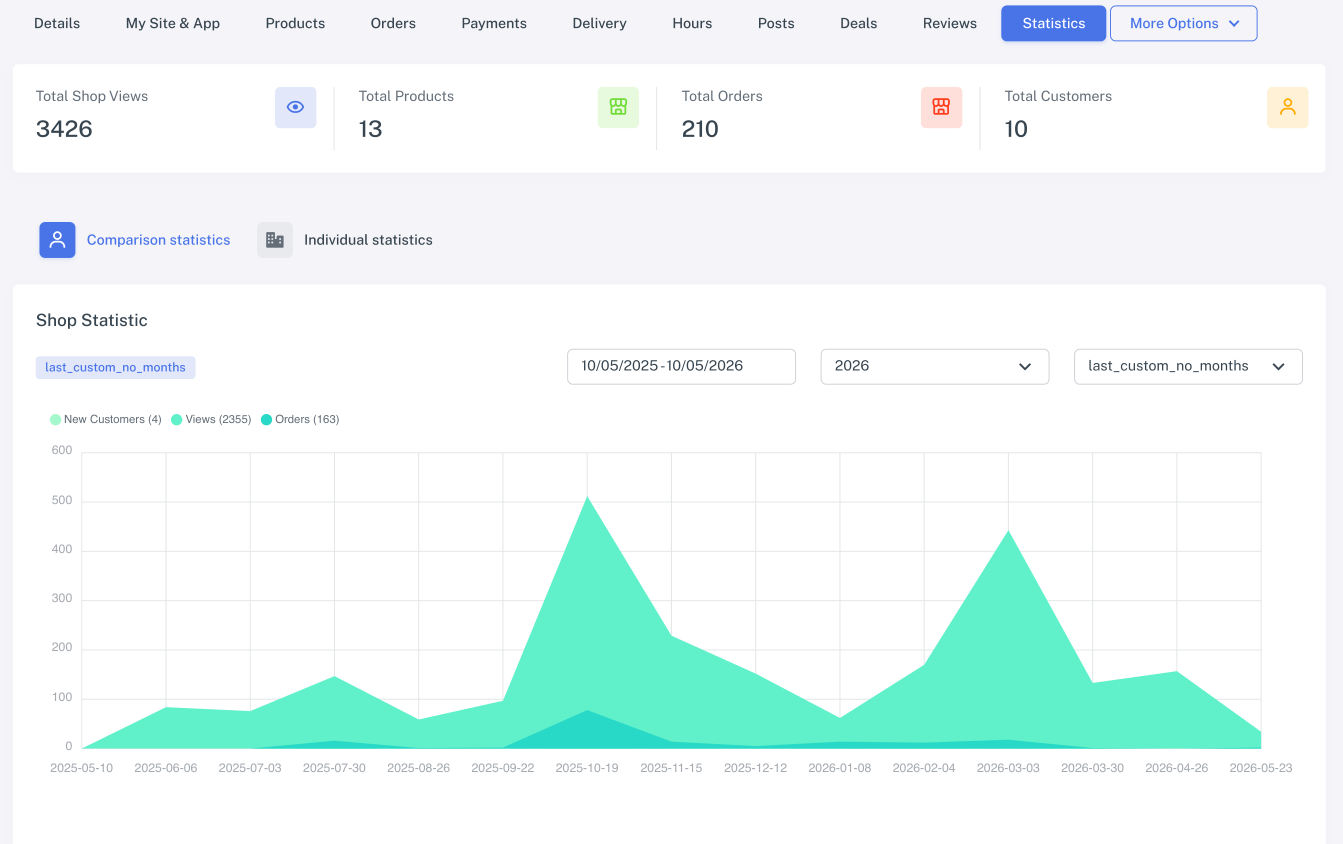Toggle Orders (163) series in chart legend

pos(300,420)
